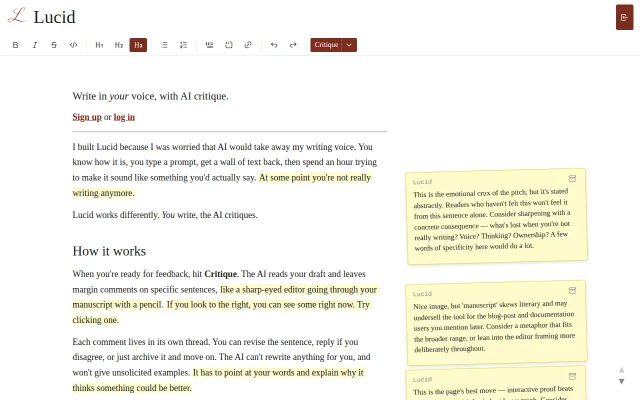Insert a blockquote
The height and width of the screenshot is (400, 640).
pyautogui.click(x=209, y=45)
